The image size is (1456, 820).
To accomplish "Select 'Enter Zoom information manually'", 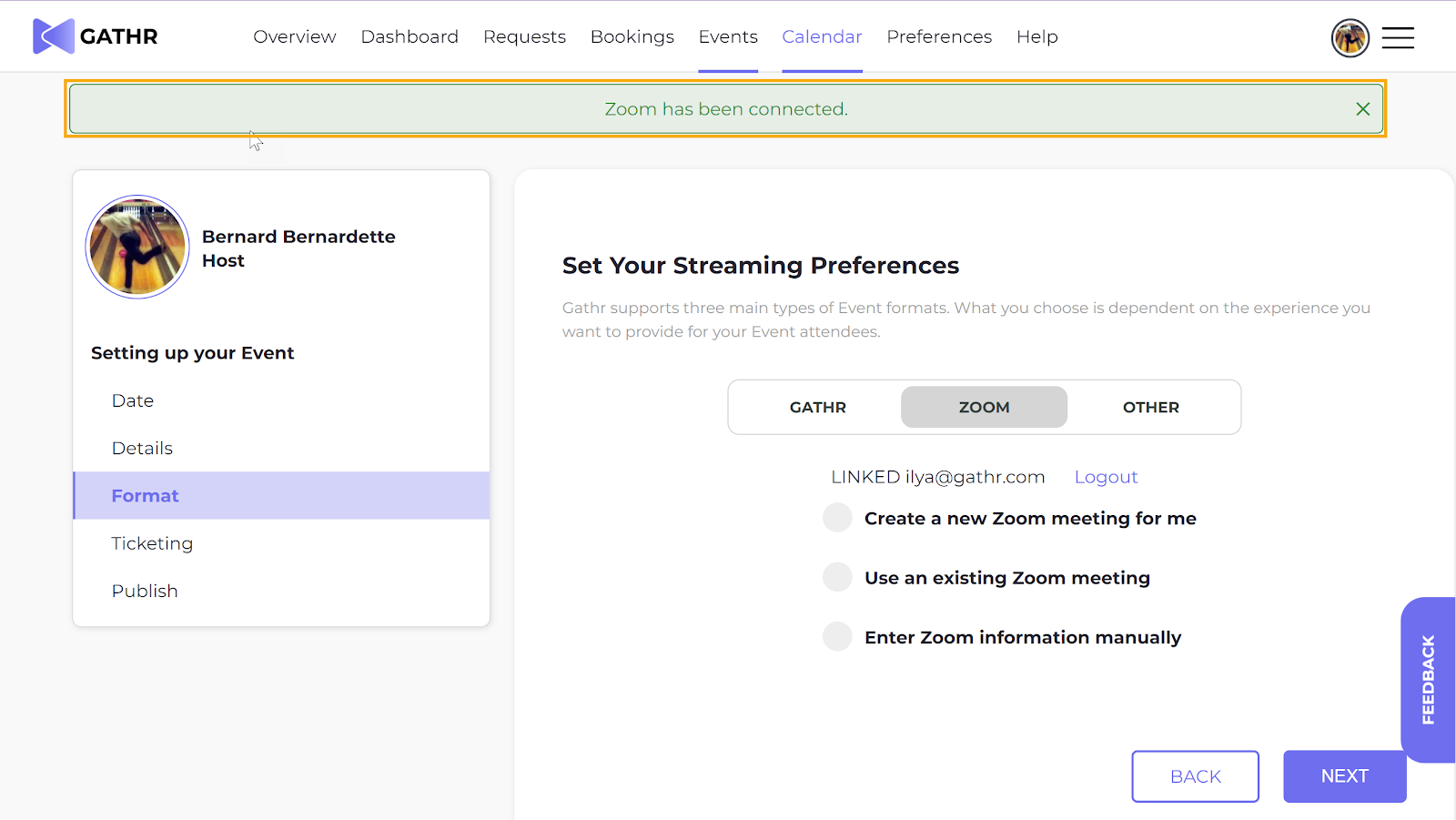I will (x=837, y=637).
